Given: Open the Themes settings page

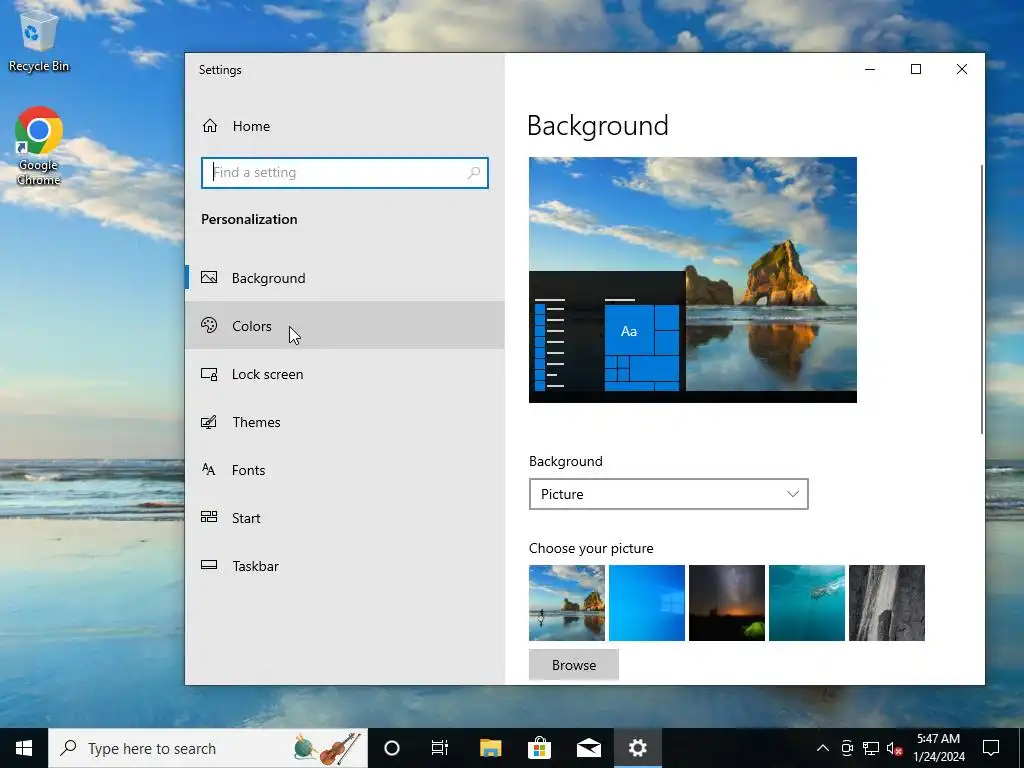Looking at the screenshot, I should tap(345, 422).
